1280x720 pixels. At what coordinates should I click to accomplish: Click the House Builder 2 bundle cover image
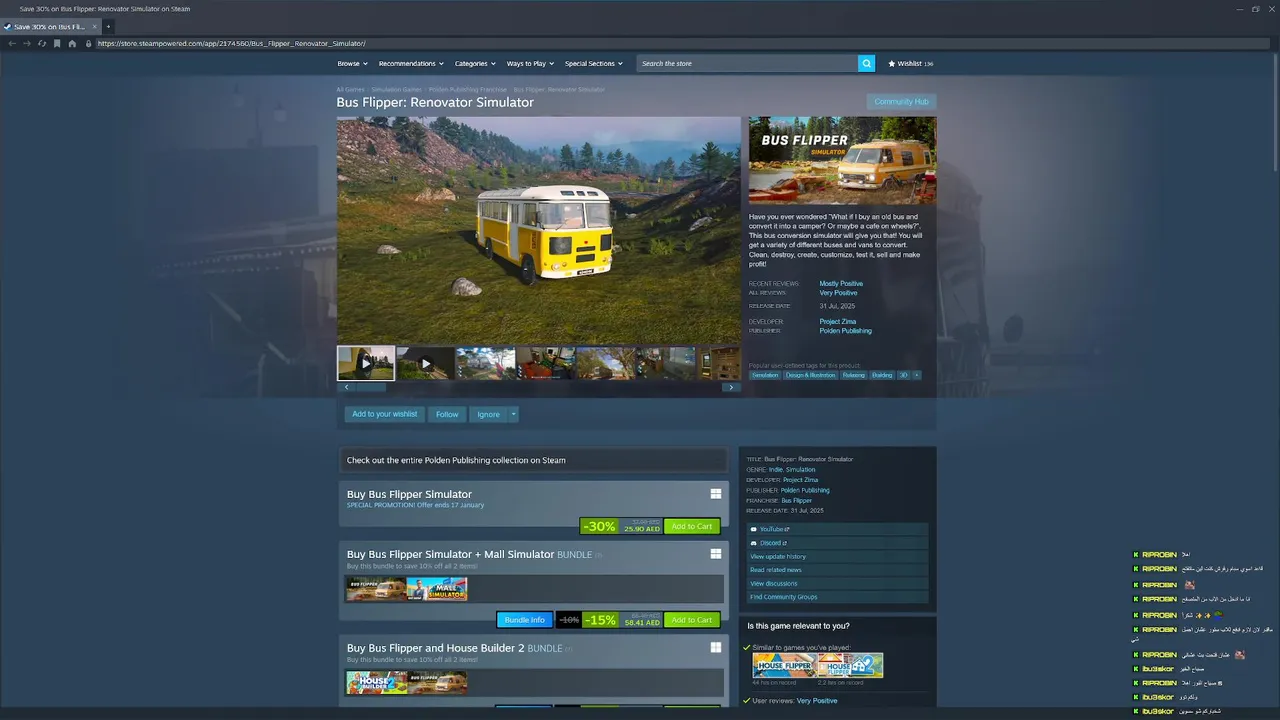pos(377,683)
